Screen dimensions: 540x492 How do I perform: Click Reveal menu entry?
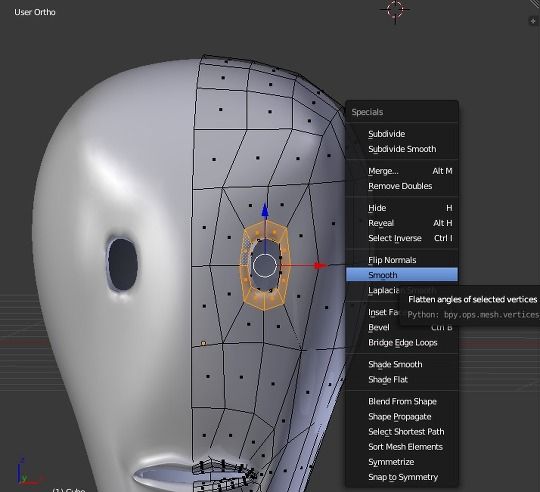coord(402,223)
